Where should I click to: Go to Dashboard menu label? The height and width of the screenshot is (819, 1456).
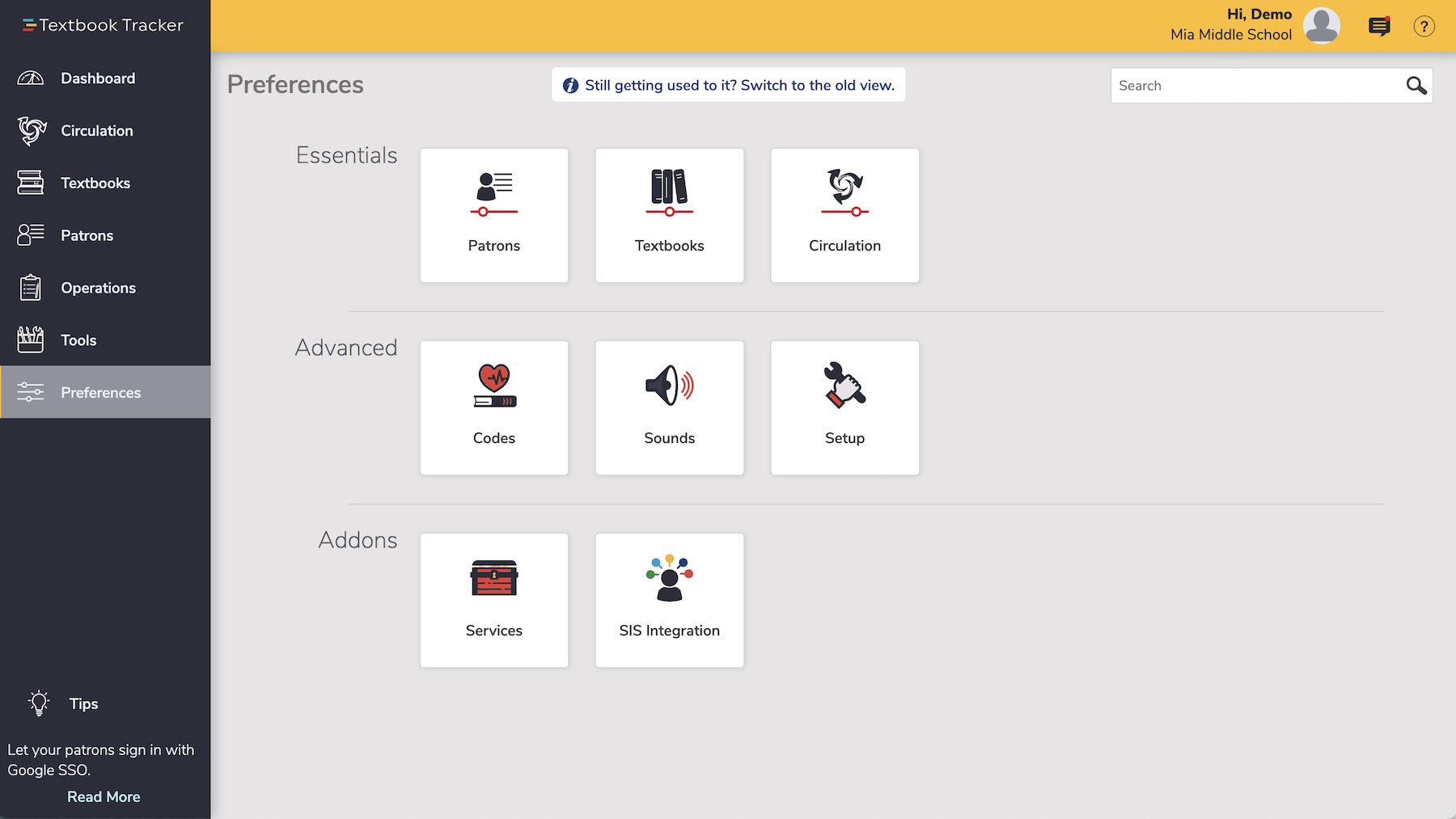point(98,78)
